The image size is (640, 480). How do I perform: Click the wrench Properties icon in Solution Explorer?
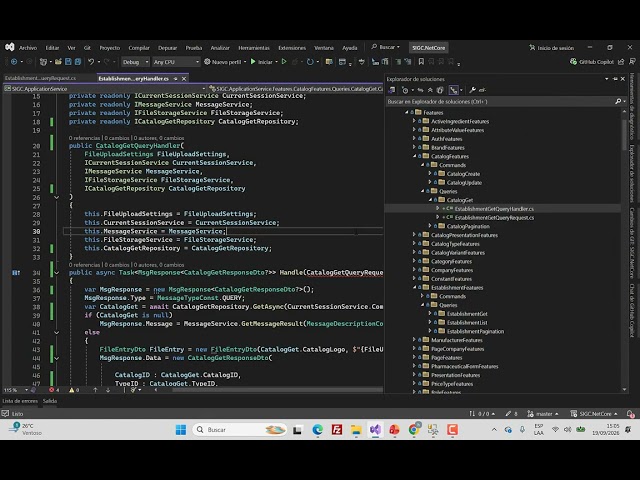click(472, 90)
